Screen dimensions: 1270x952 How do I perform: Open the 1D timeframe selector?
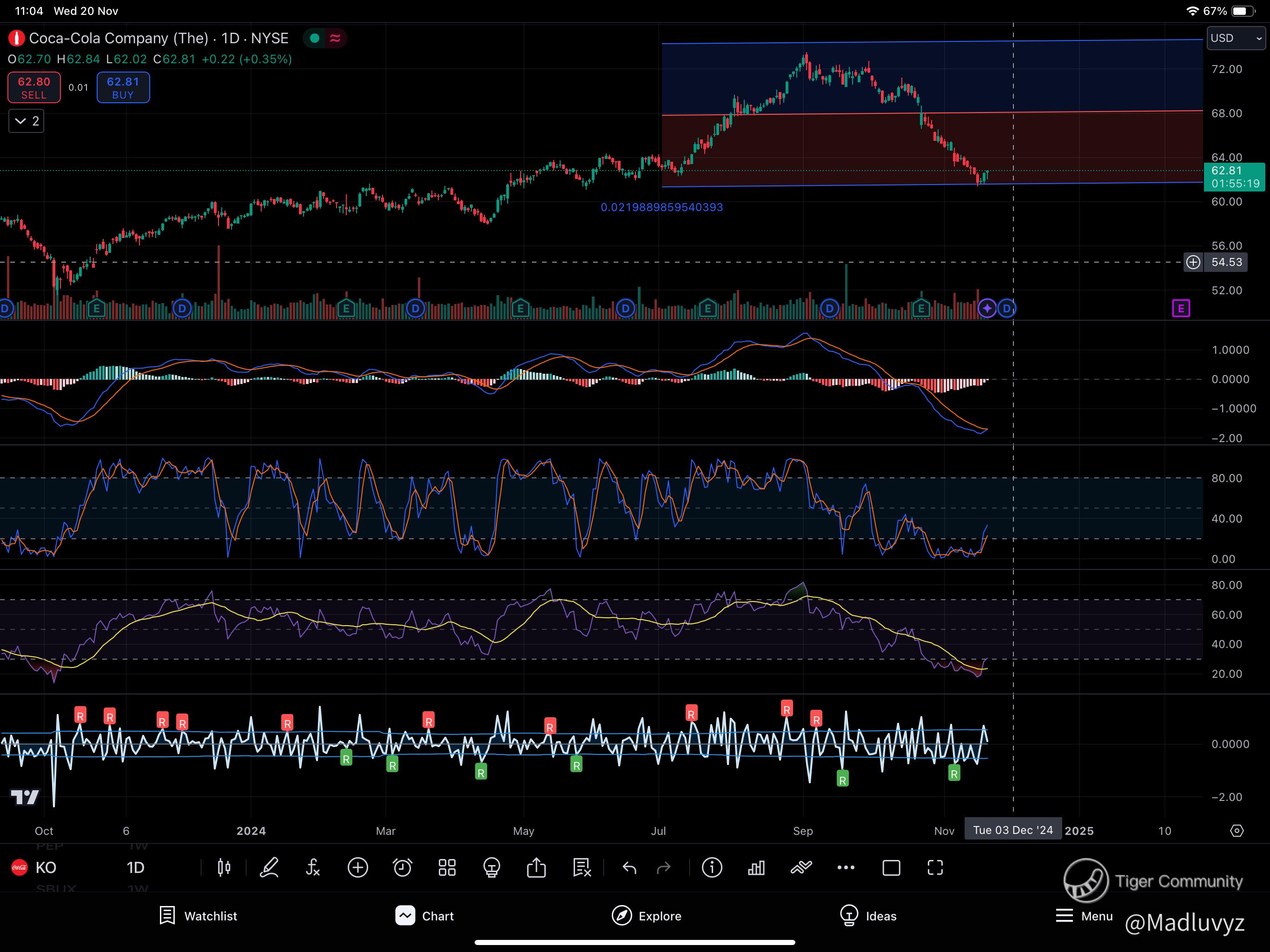[x=135, y=867]
